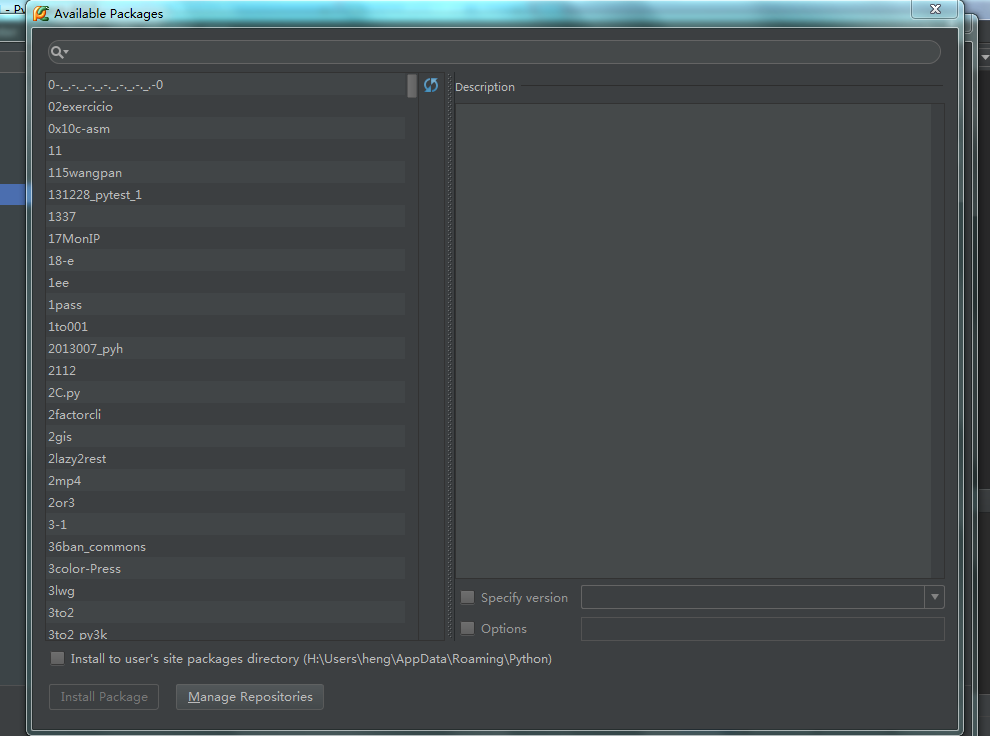Select the 2or3 package
Viewport: 990px width, 736px height.
point(225,503)
